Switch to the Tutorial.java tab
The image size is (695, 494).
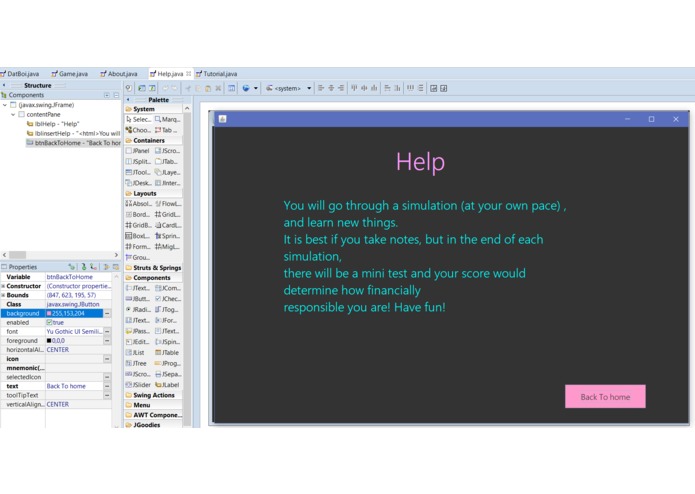217,74
